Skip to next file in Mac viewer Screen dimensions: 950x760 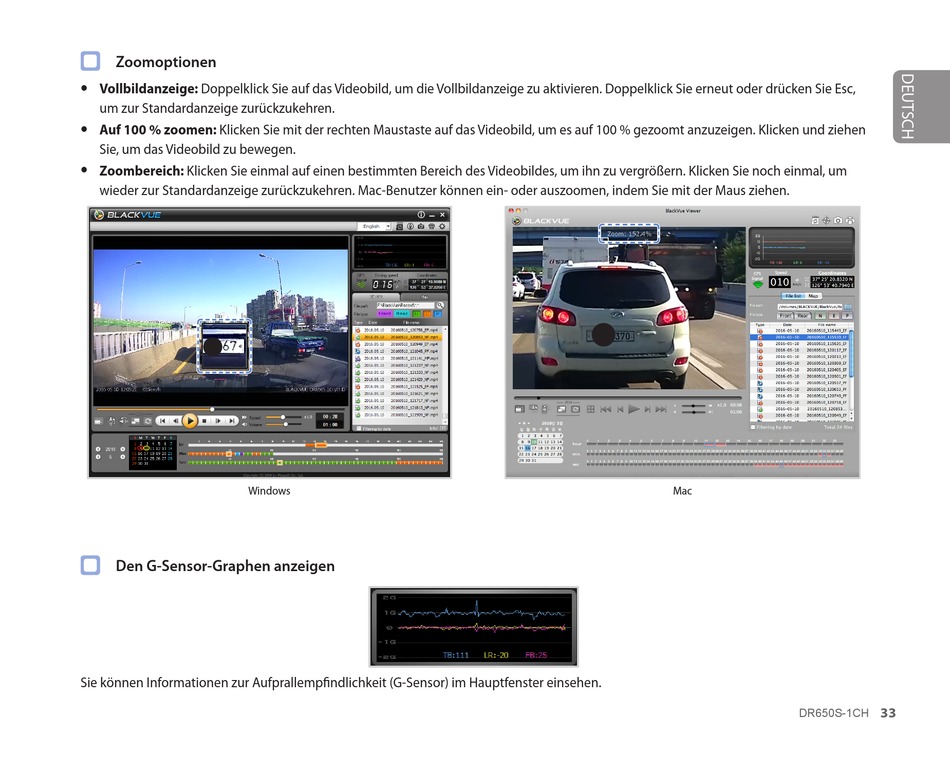click(661, 409)
